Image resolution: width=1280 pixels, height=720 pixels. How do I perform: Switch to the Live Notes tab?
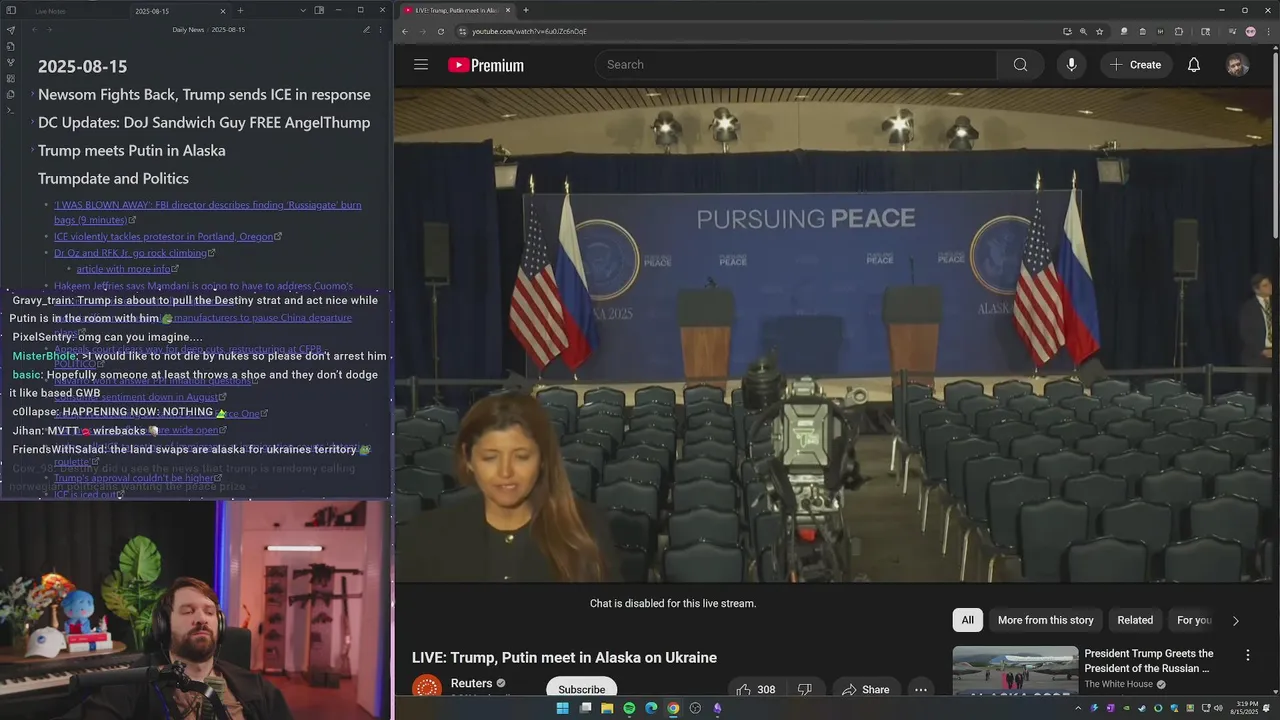coord(51,11)
